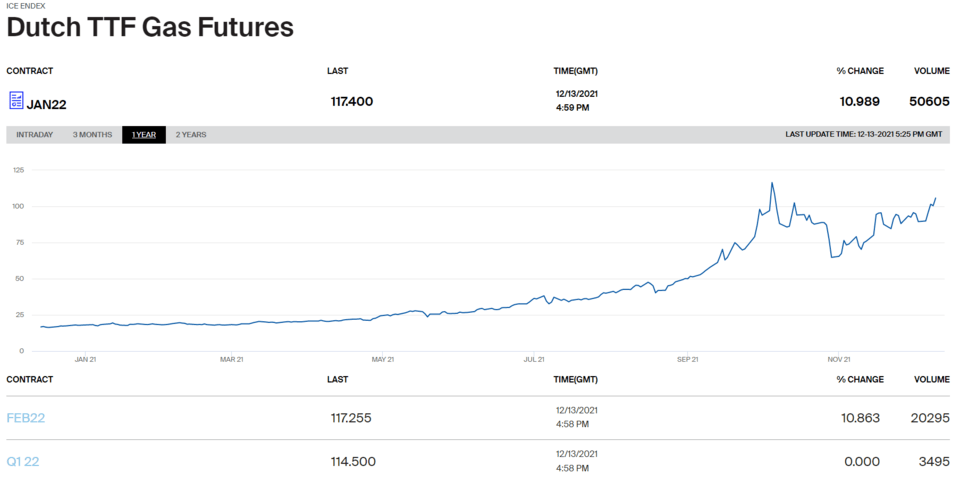
Task: Click the Last Update Time text
Action: (864, 134)
